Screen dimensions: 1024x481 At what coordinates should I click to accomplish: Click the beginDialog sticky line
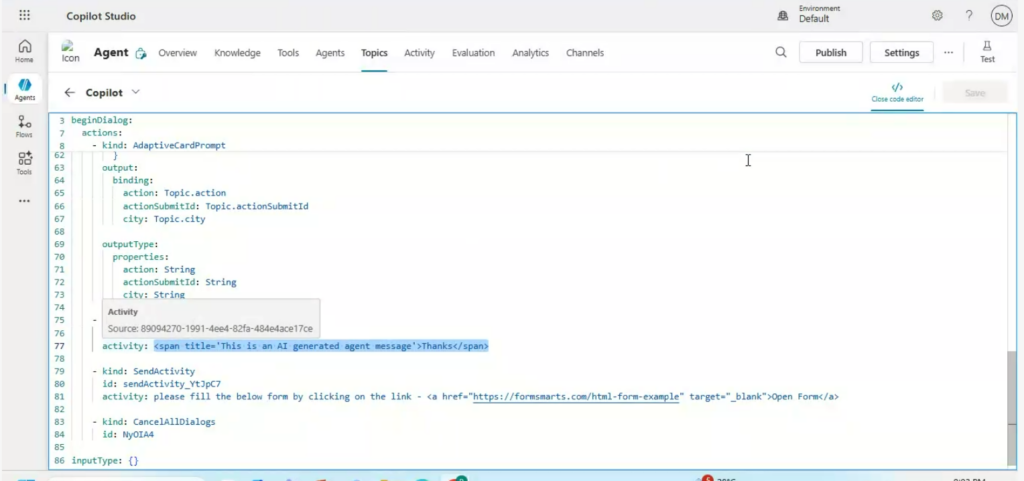pyautogui.click(x=102, y=120)
